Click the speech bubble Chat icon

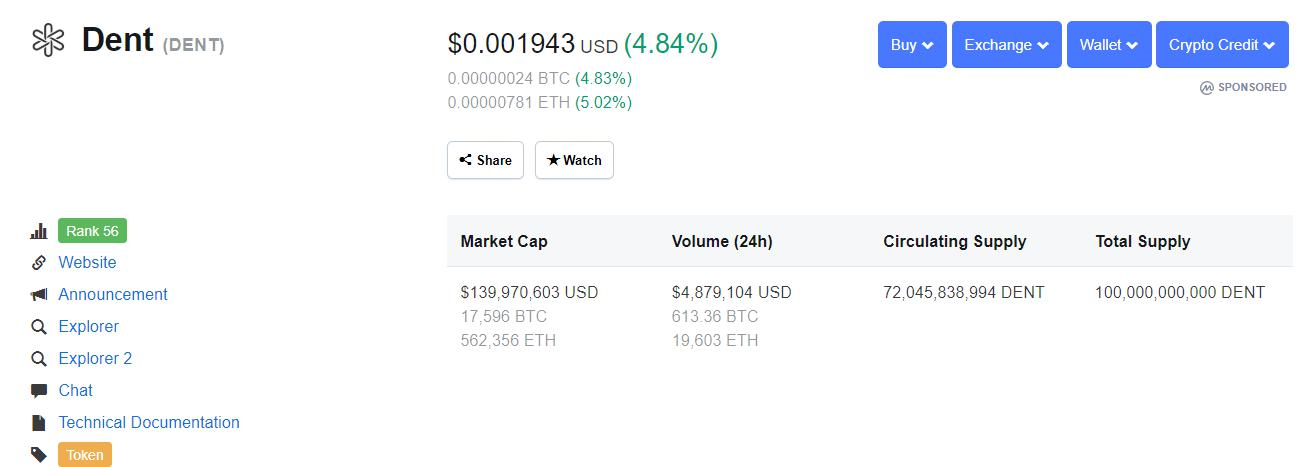(x=39, y=391)
